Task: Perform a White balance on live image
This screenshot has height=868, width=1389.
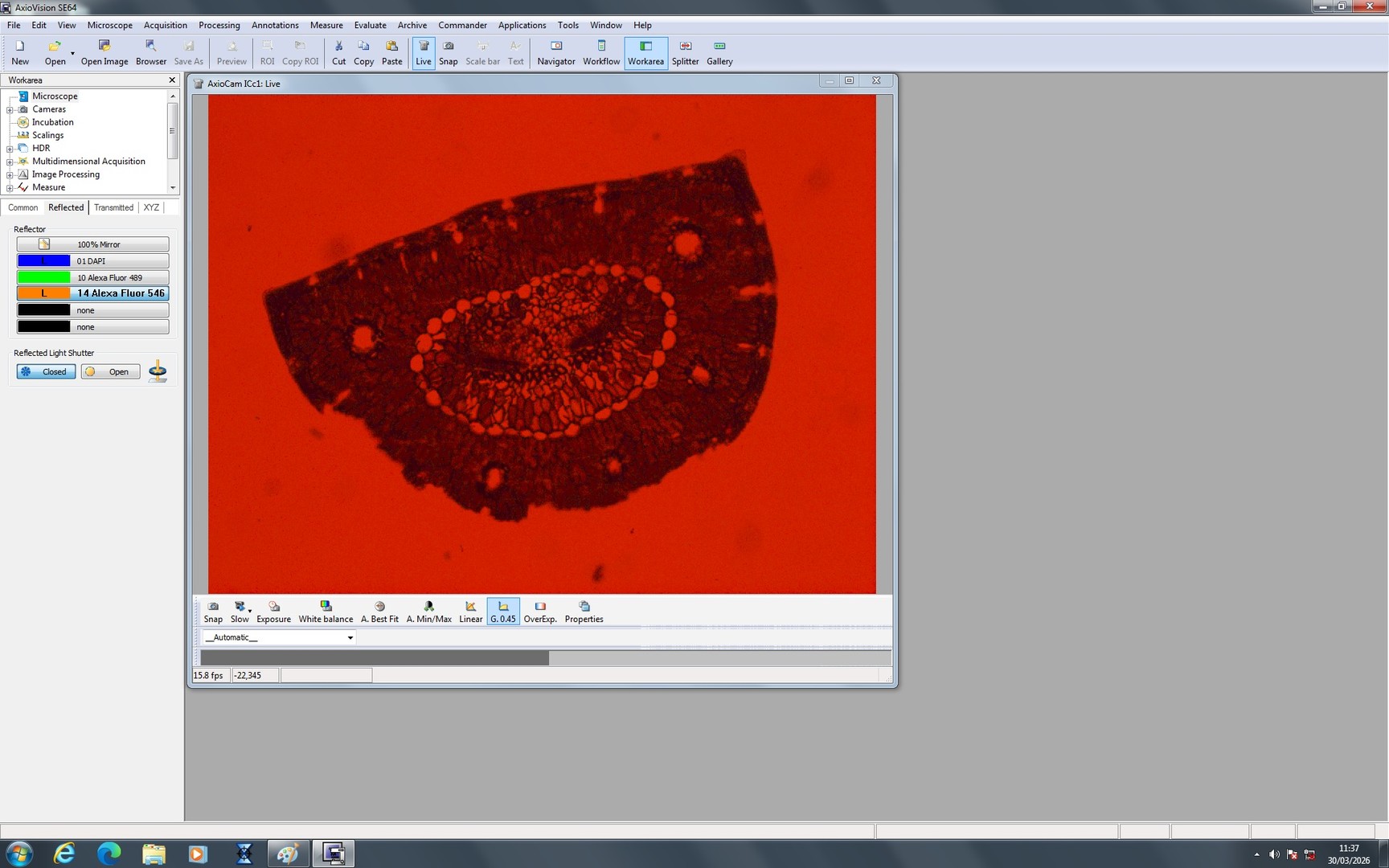Action: click(326, 611)
